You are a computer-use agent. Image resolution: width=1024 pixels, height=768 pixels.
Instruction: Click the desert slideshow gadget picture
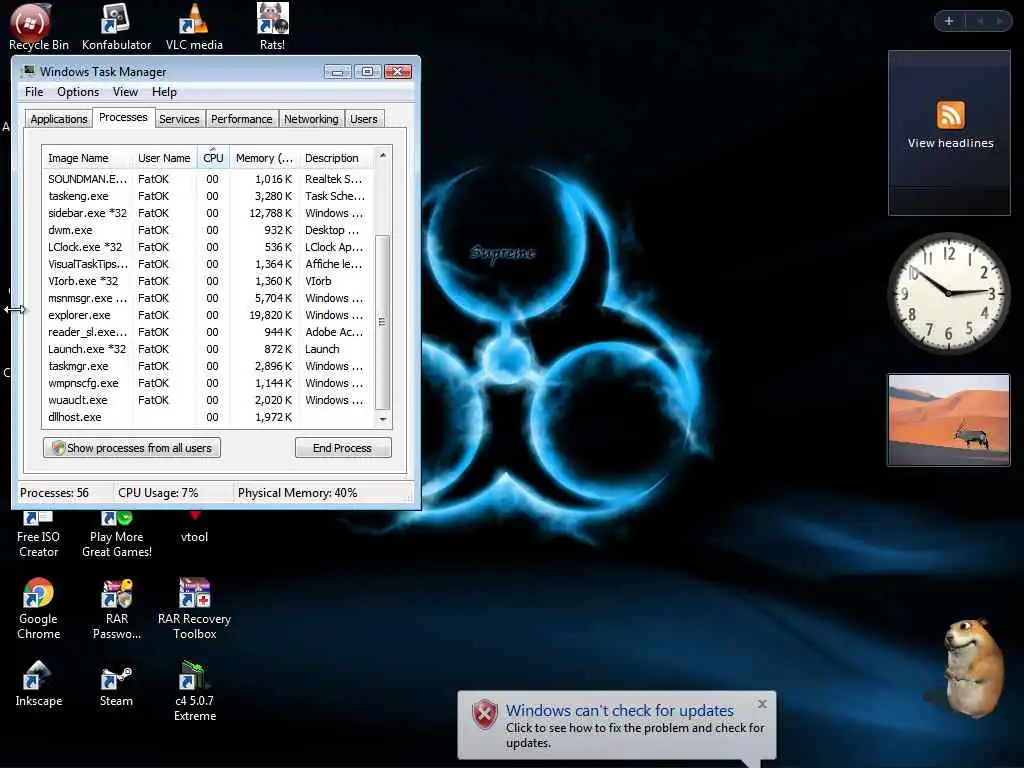[x=948, y=419]
